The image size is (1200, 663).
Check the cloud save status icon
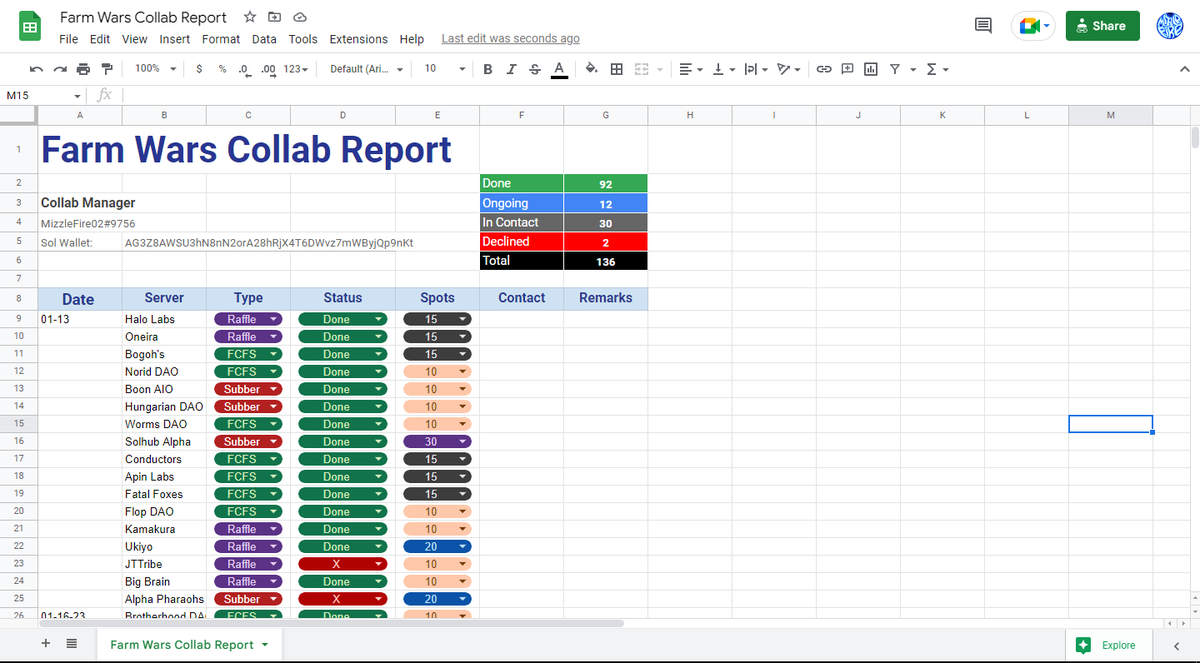299,18
